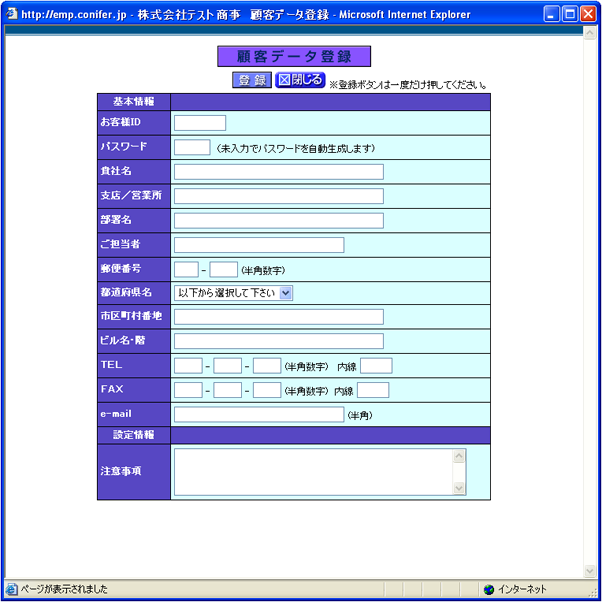Screen dimensions: 602x602
Task: Focus the second TEL number box
Action: (228, 366)
